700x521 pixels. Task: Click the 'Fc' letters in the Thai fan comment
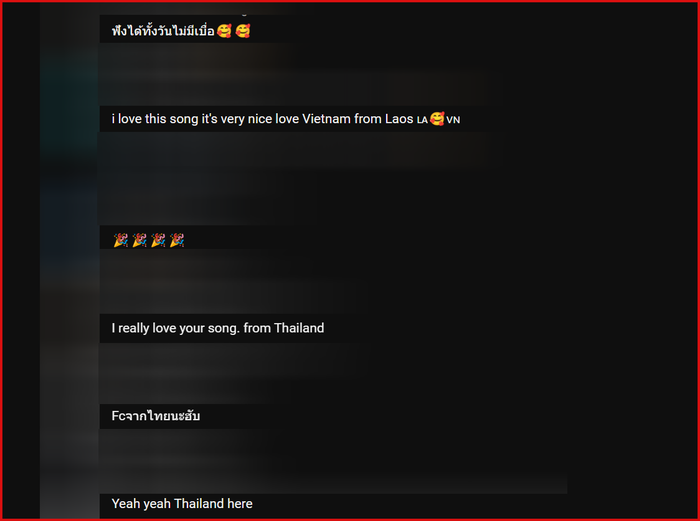click(118, 416)
